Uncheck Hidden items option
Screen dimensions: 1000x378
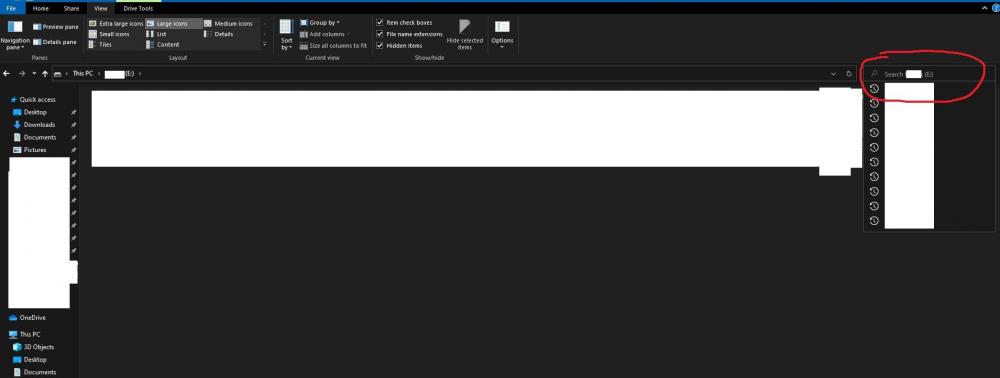tap(399, 45)
